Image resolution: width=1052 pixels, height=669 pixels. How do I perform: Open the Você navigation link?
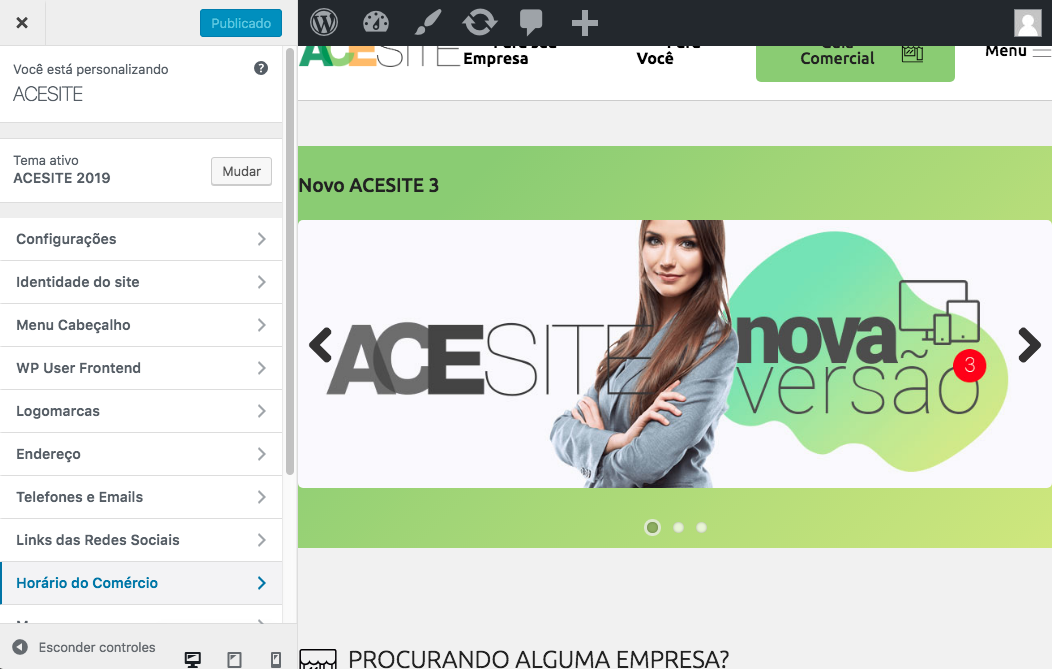[655, 58]
